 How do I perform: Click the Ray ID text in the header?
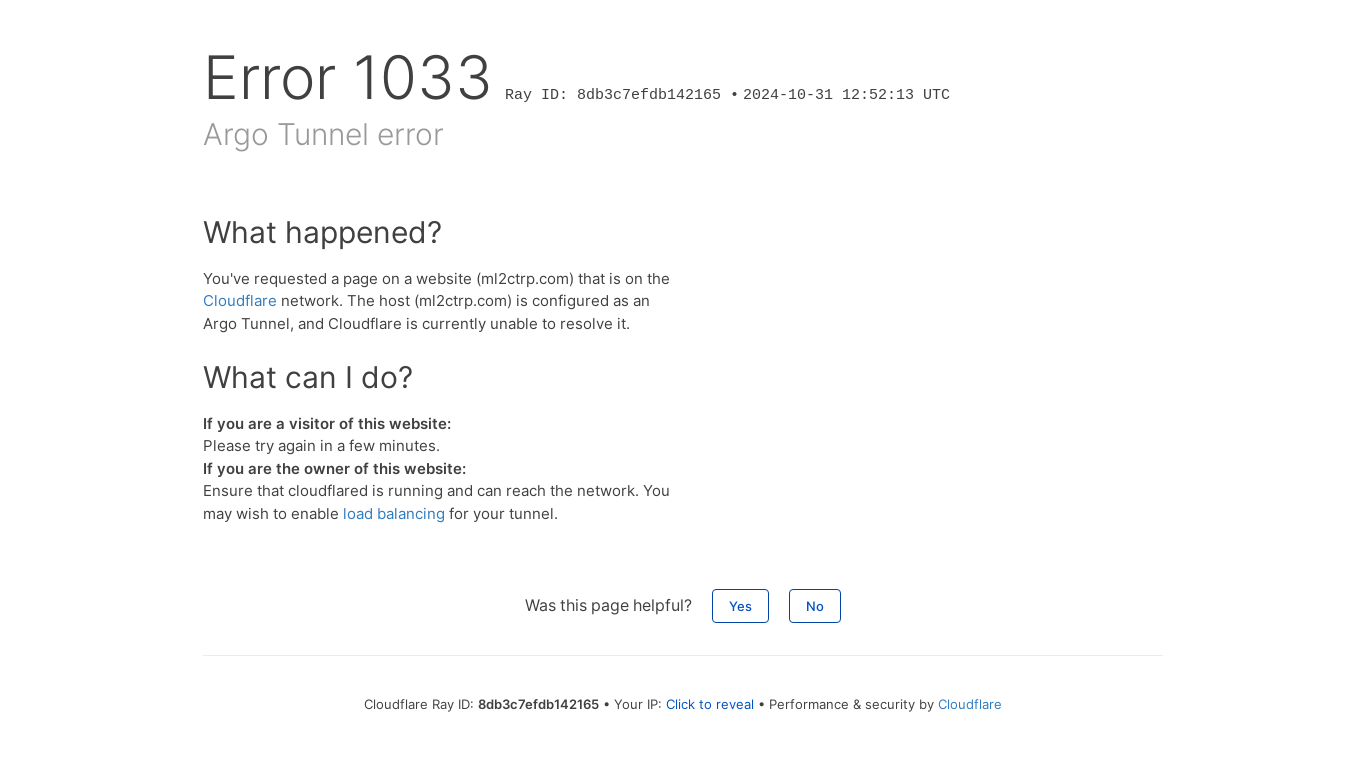(x=613, y=95)
